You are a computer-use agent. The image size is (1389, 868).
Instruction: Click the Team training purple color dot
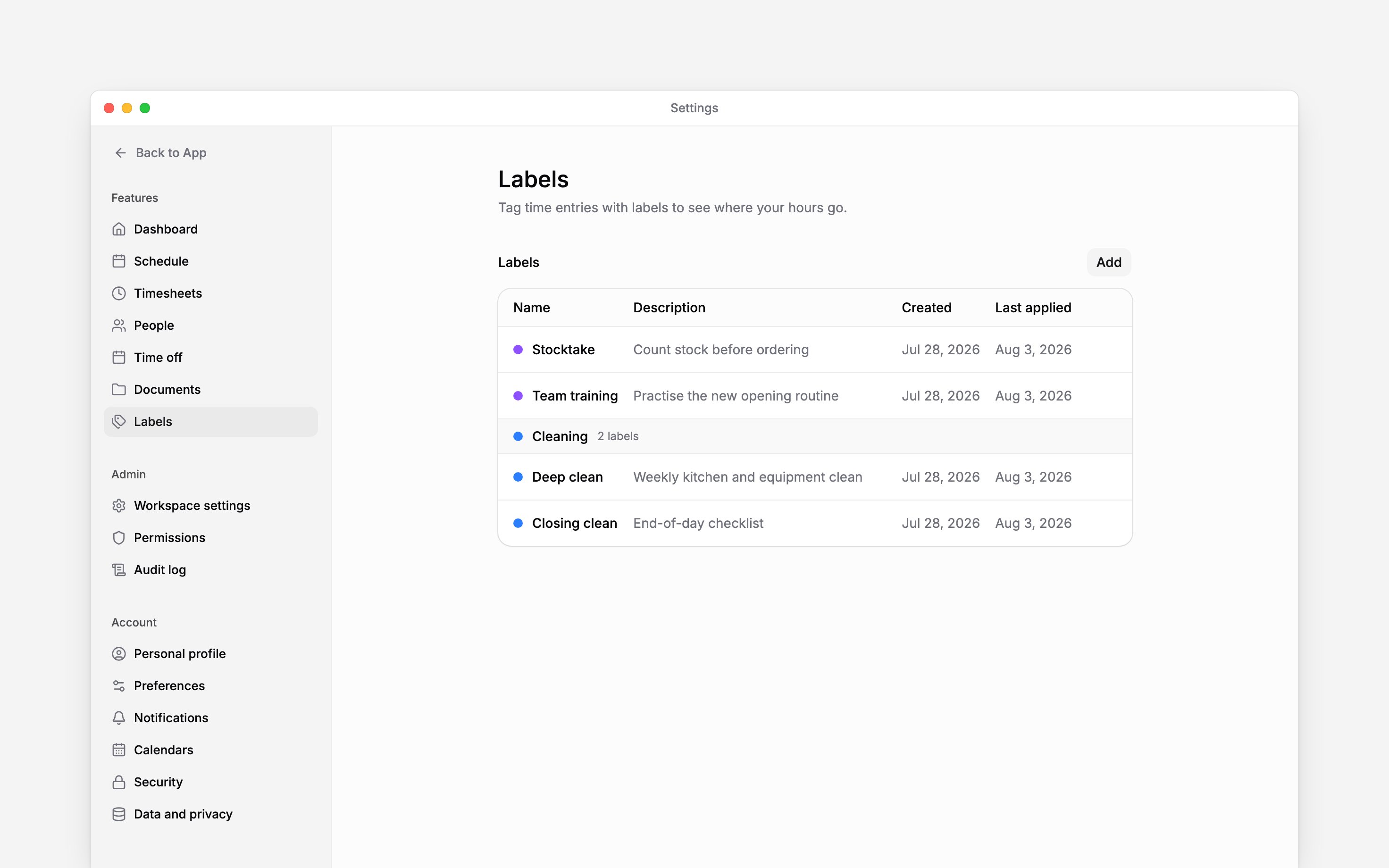coord(518,396)
